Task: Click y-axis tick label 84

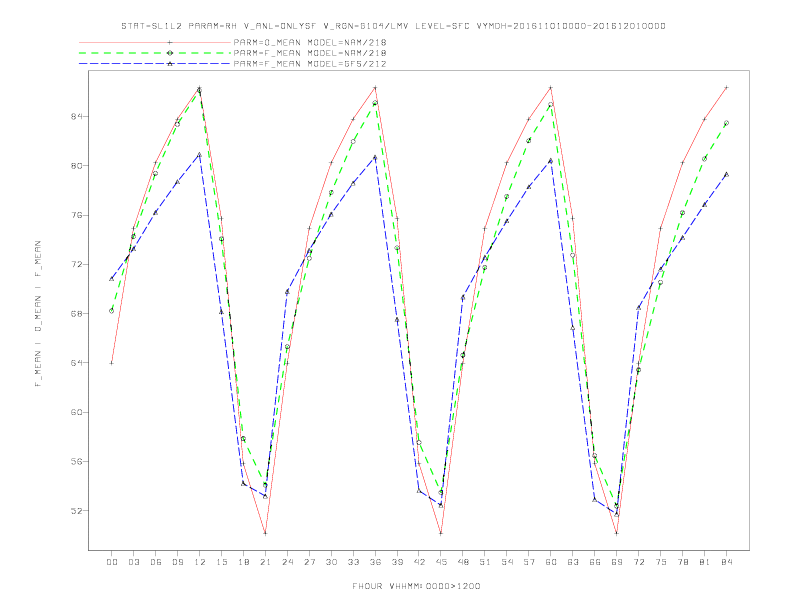Action: (x=76, y=117)
